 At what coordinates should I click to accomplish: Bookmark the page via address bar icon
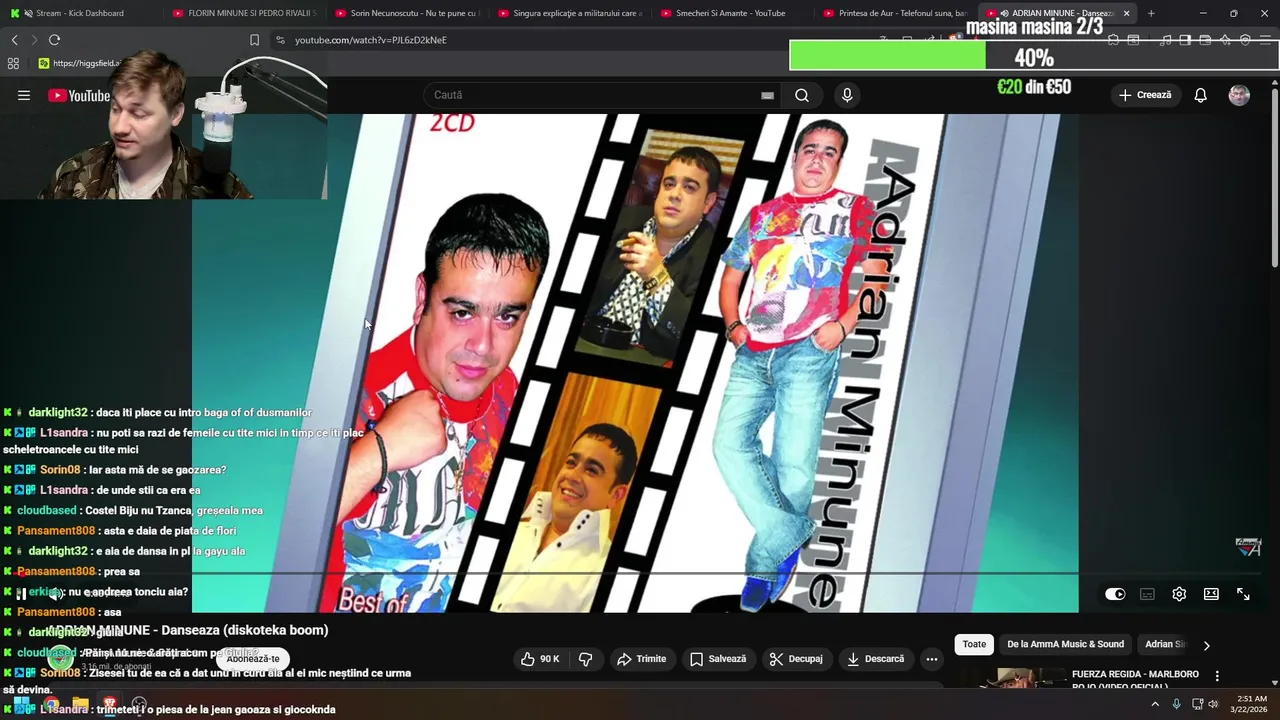254,40
